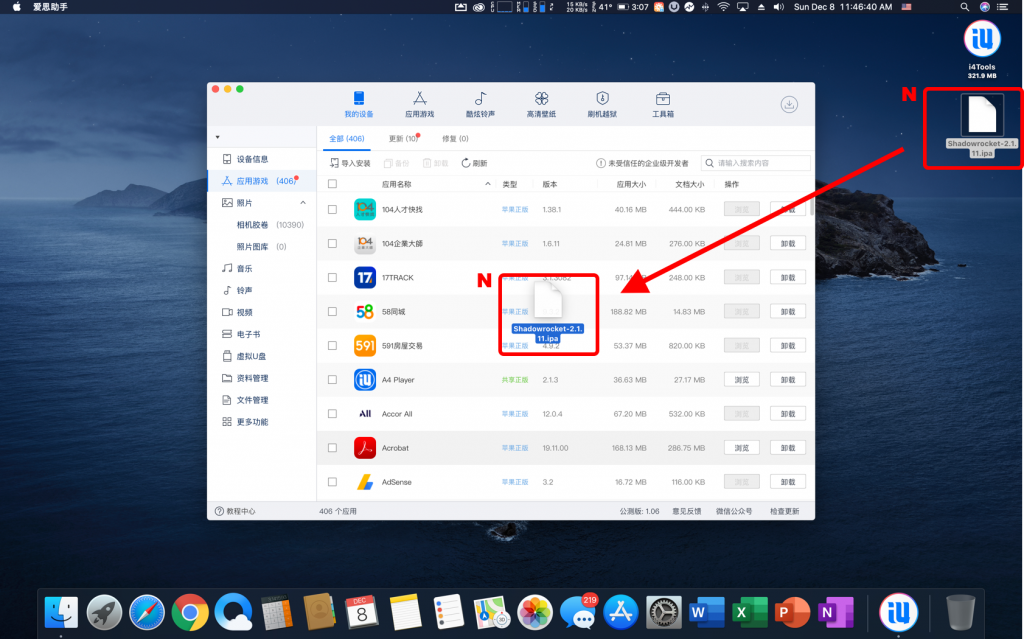Select Shadowrocket-2.1.11.ipa file on the desktop

[982, 127]
